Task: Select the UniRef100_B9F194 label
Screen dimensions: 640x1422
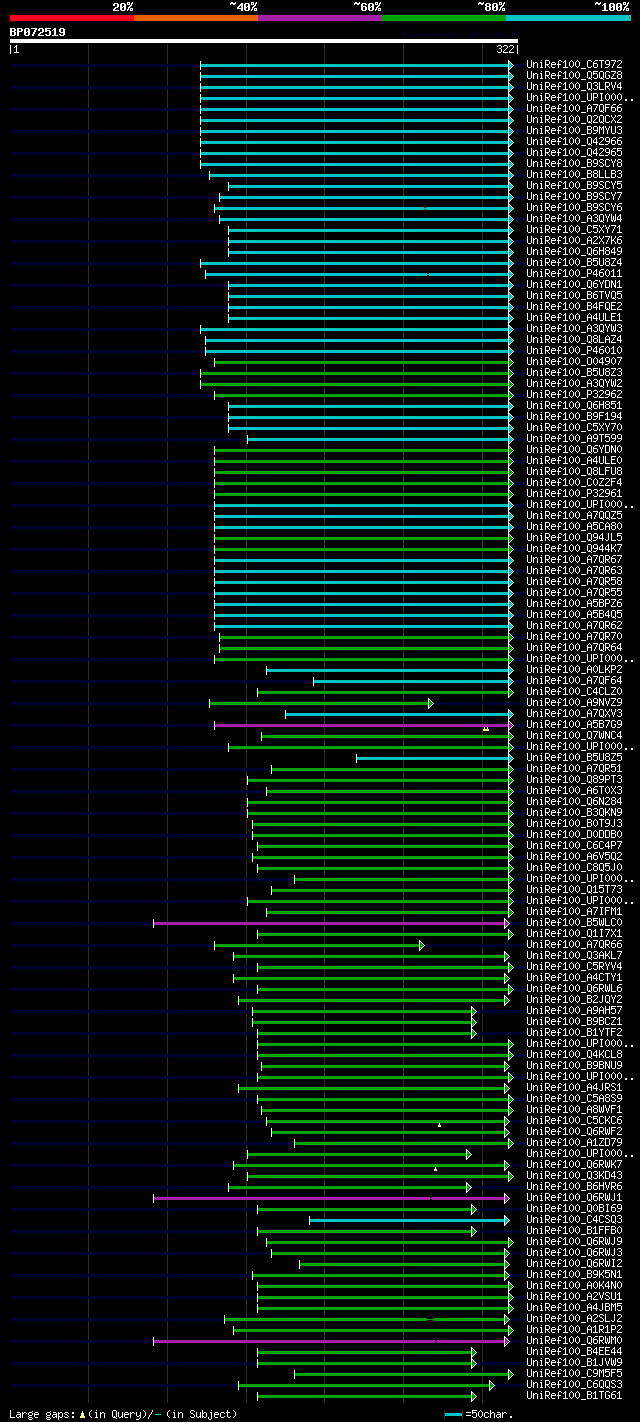Action: [x=574, y=416]
